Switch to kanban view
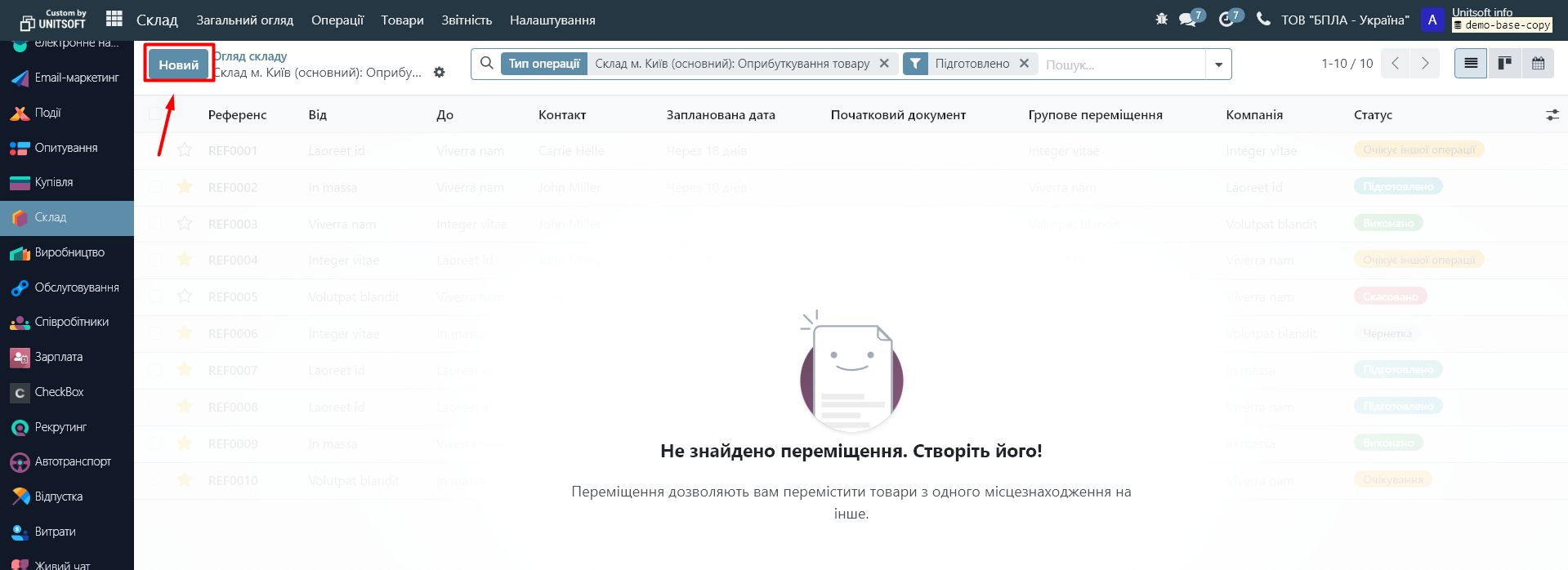Screen dimensions: 1568x570 pyautogui.click(x=1504, y=64)
